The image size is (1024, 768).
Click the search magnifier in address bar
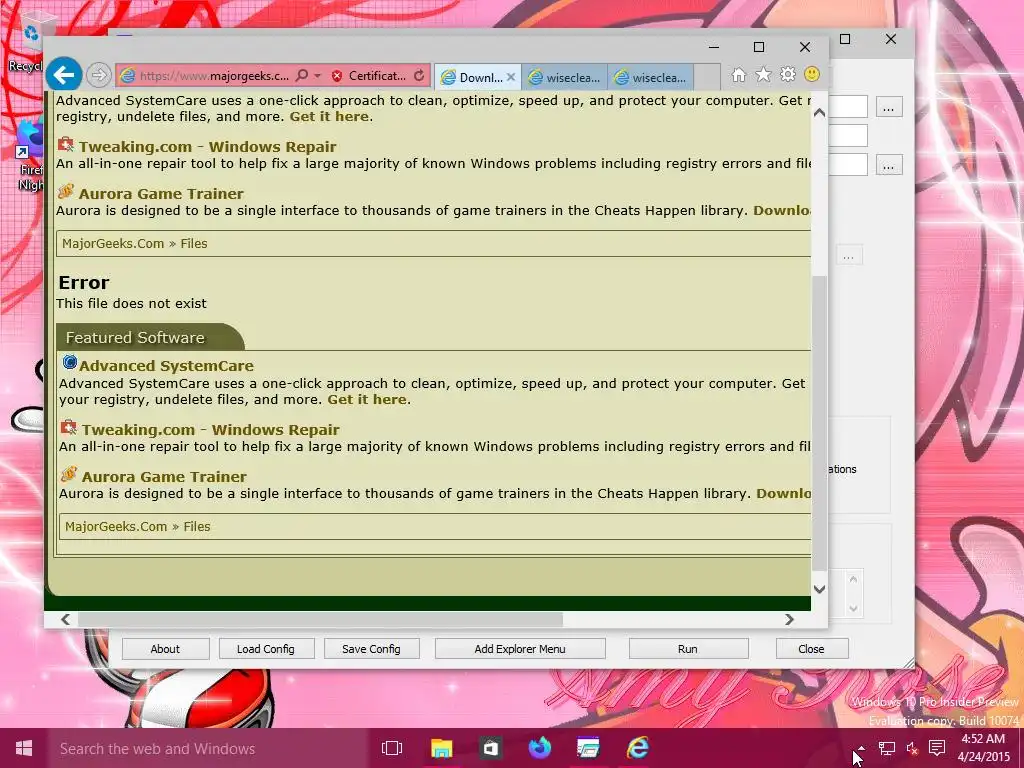(x=302, y=76)
